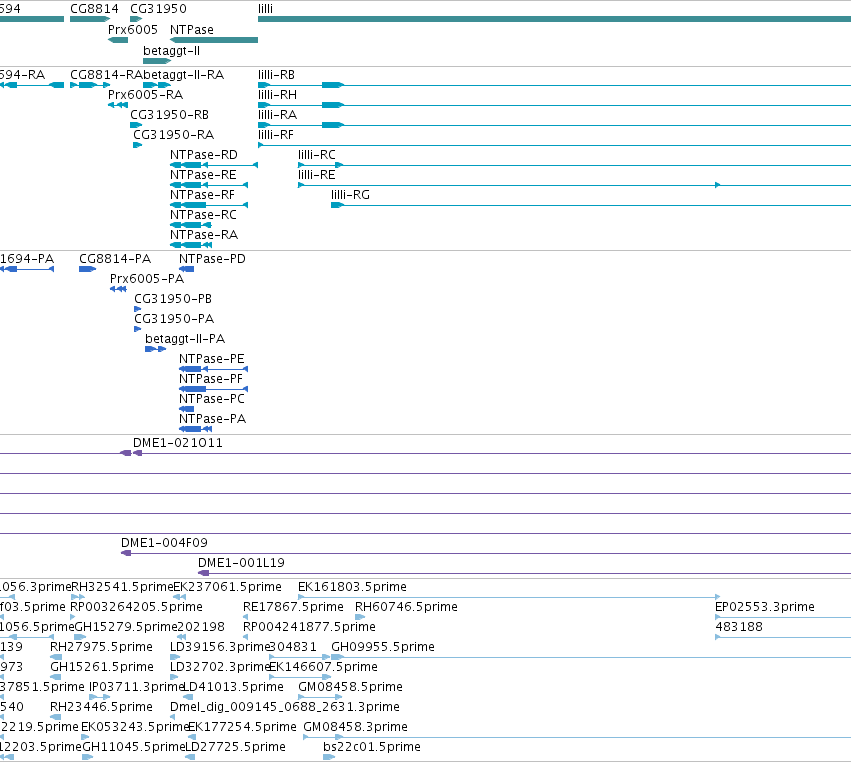The width and height of the screenshot is (851, 762).
Task: Click the lilli-RG transcript label
Action: tap(350, 195)
